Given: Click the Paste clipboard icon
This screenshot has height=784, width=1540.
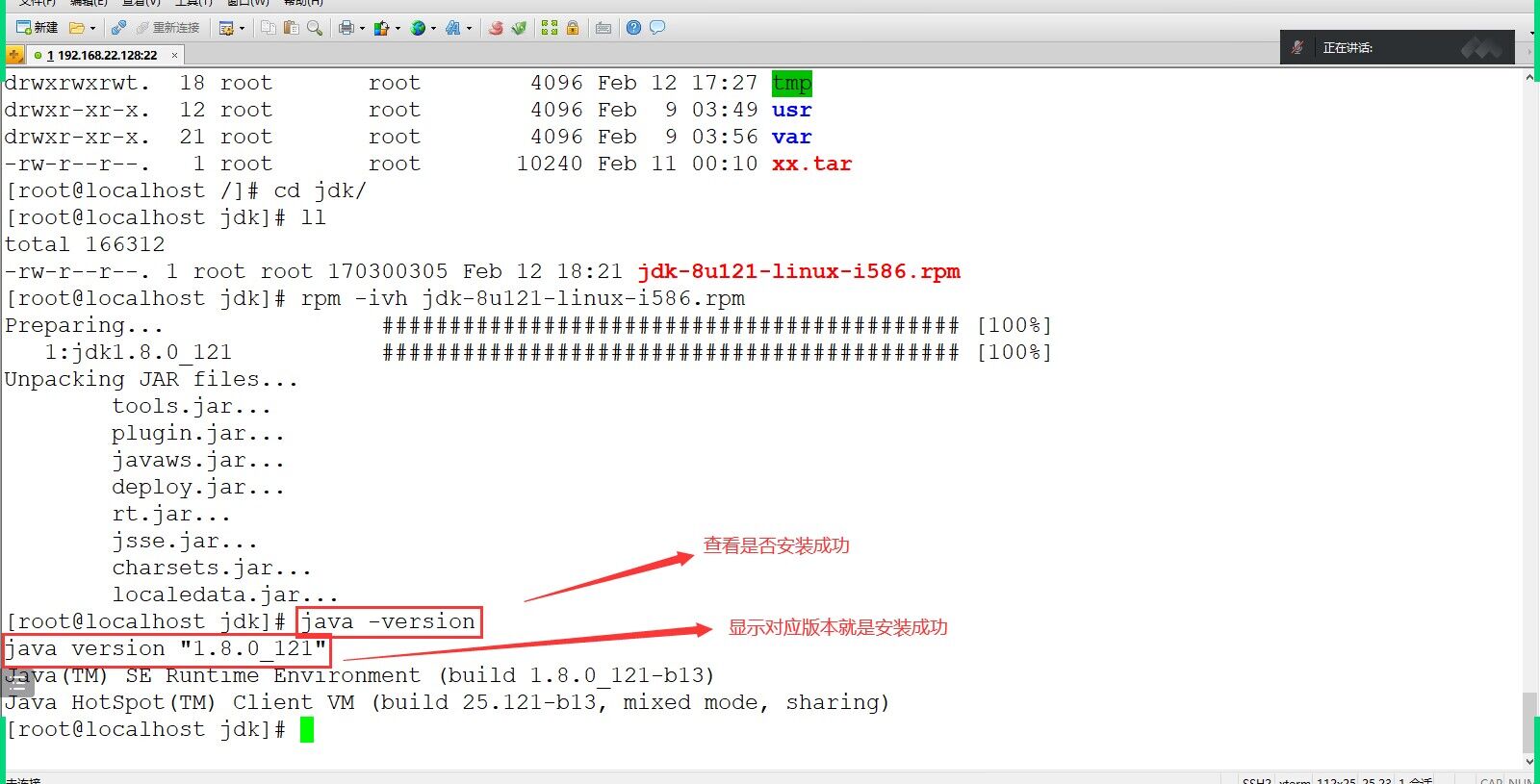Looking at the screenshot, I should (x=291, y=28).
